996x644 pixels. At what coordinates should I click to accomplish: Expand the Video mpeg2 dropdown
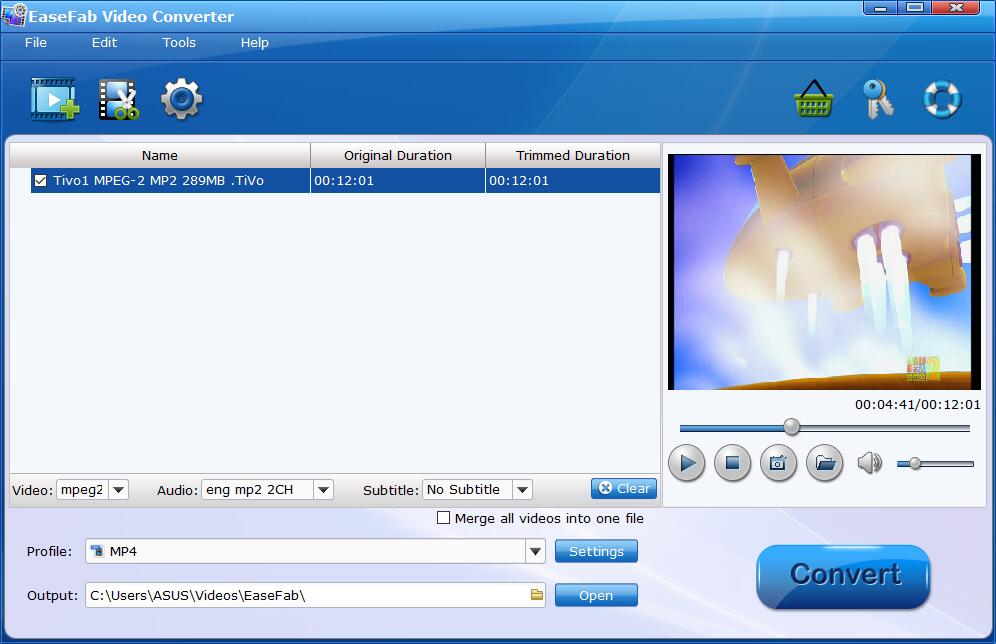click(118, 490)
